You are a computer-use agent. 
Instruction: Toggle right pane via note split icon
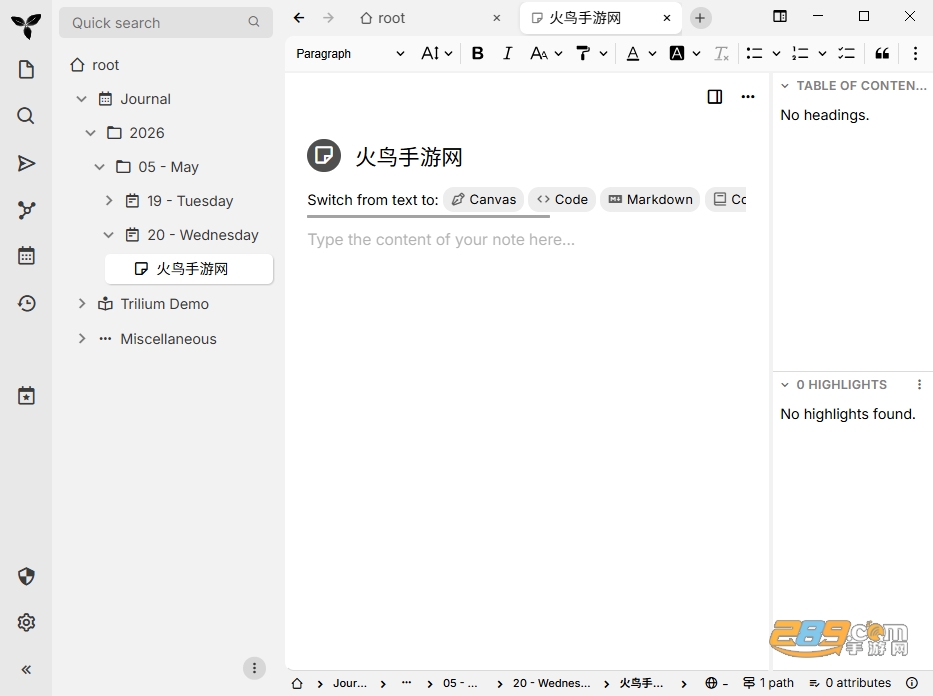click(x=715, y=96)
